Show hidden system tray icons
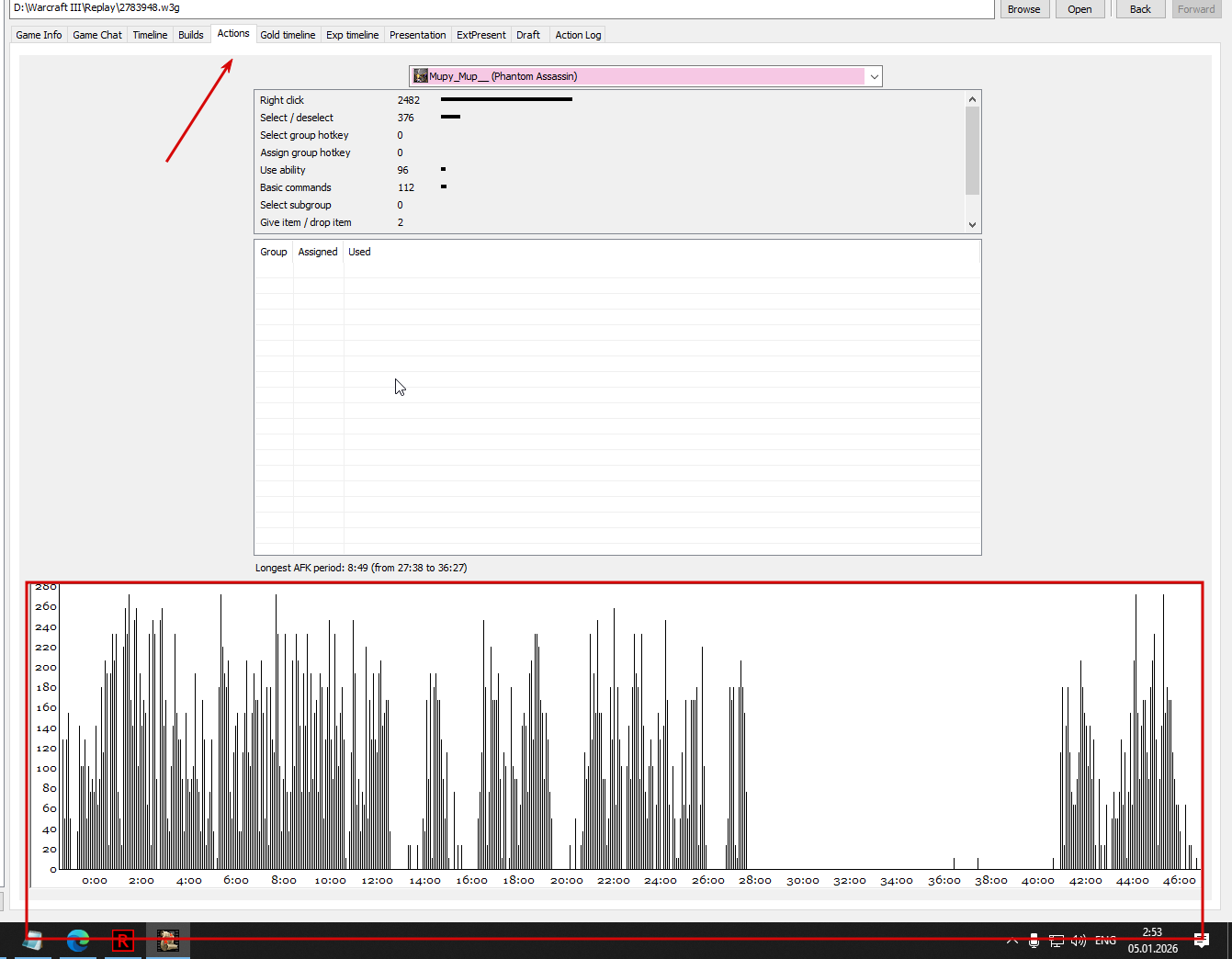The height and width of the screenshot is (959, 1232). pyautogui.click(x=1012, y=941)
